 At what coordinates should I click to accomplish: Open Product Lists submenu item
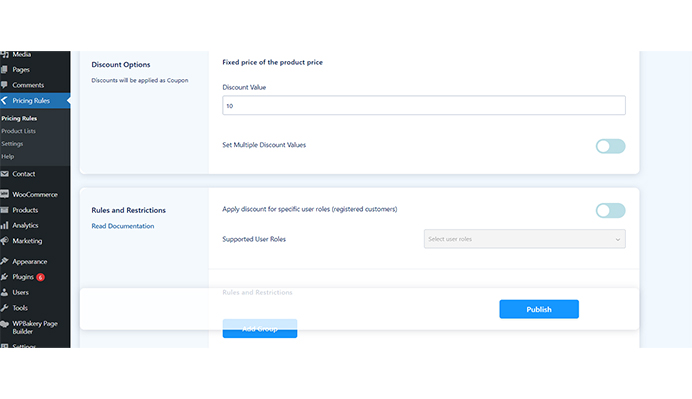tap(19, 131)
